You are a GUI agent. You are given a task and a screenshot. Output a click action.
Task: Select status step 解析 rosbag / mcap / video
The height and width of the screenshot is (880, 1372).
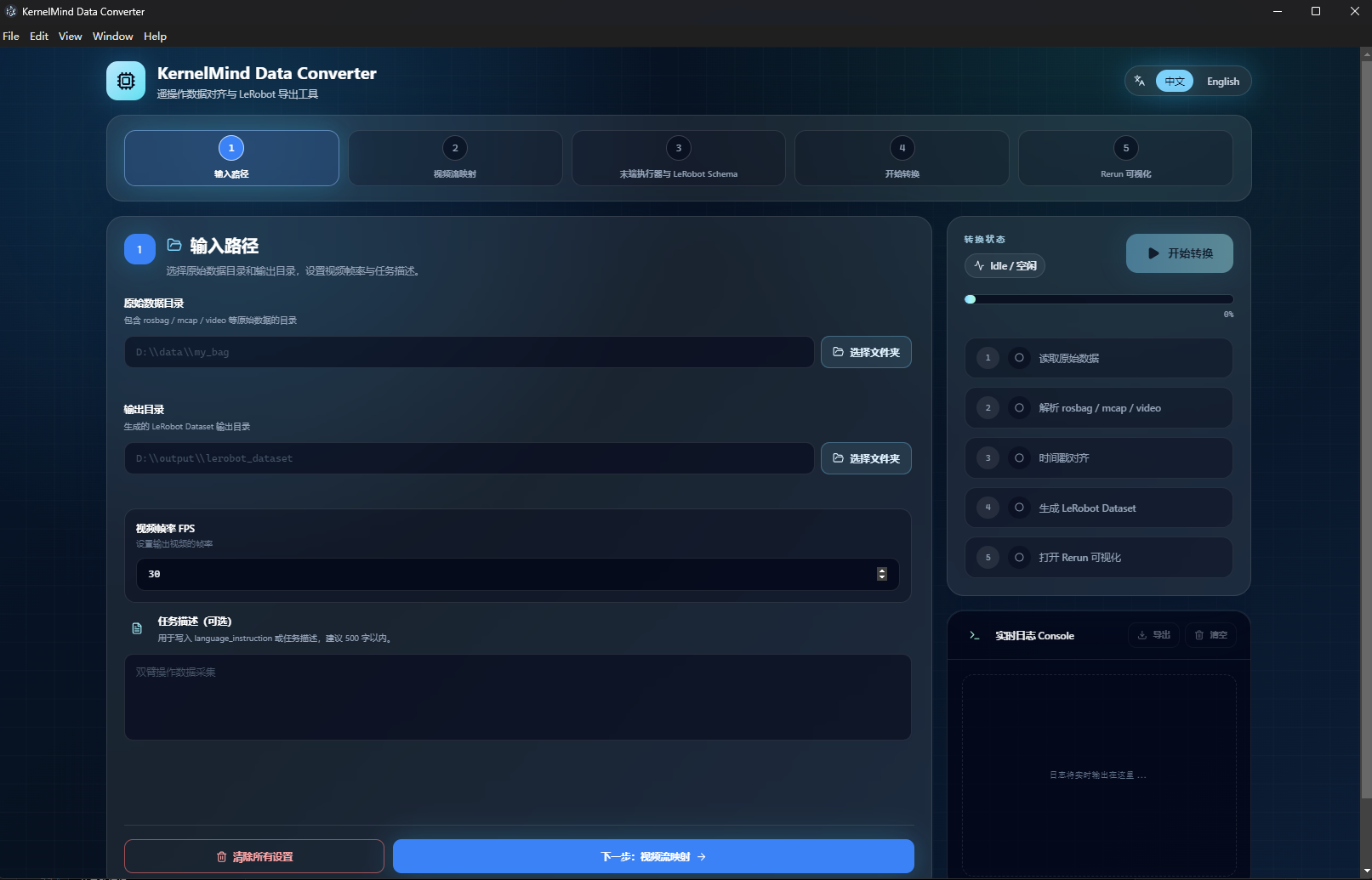click(1099, 408)
